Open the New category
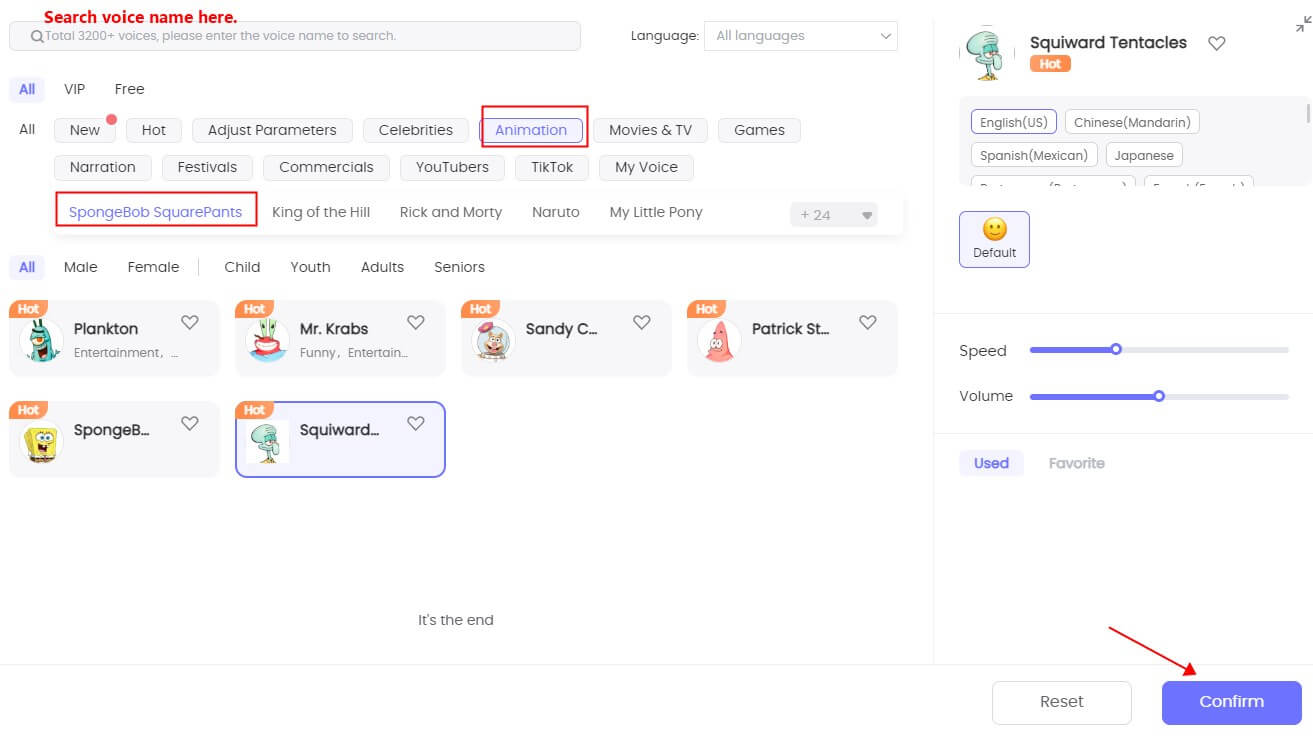 (85, 130)
